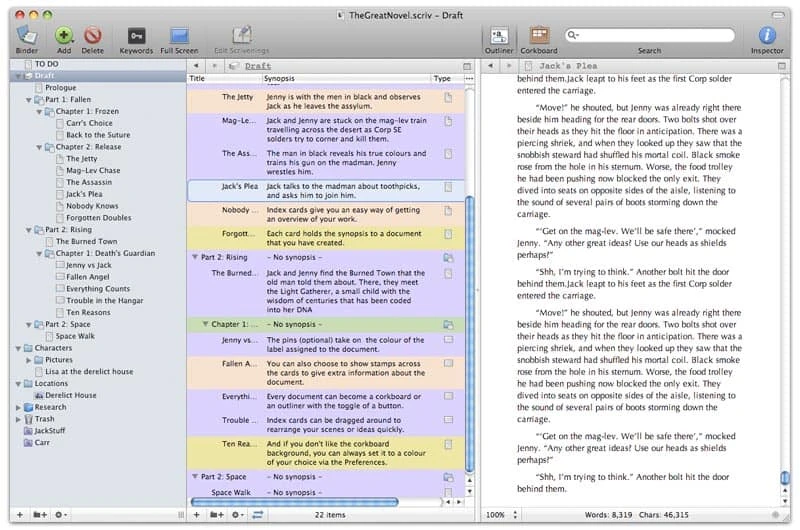Viewport: 800px width, 530px height.
Task: Select the Carr item in the binder
Action: point(42,443)
